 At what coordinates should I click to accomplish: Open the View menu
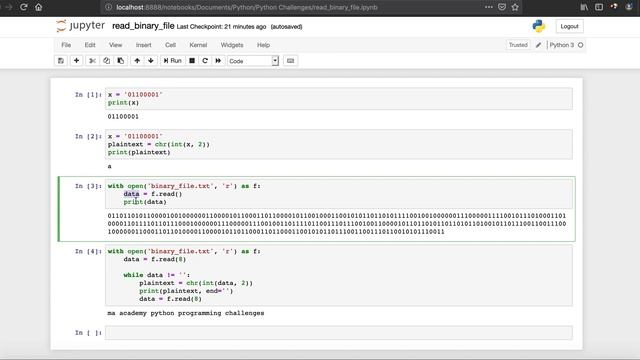[116, 45]
